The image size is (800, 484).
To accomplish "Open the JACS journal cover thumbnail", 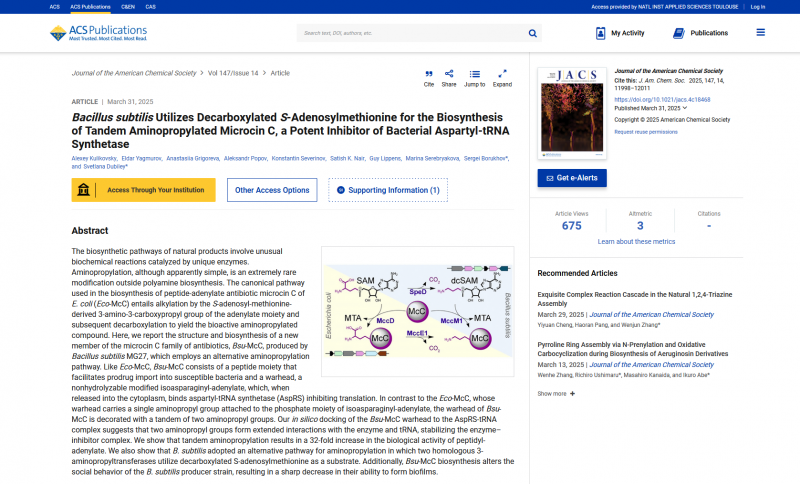I will click(571, 114).
